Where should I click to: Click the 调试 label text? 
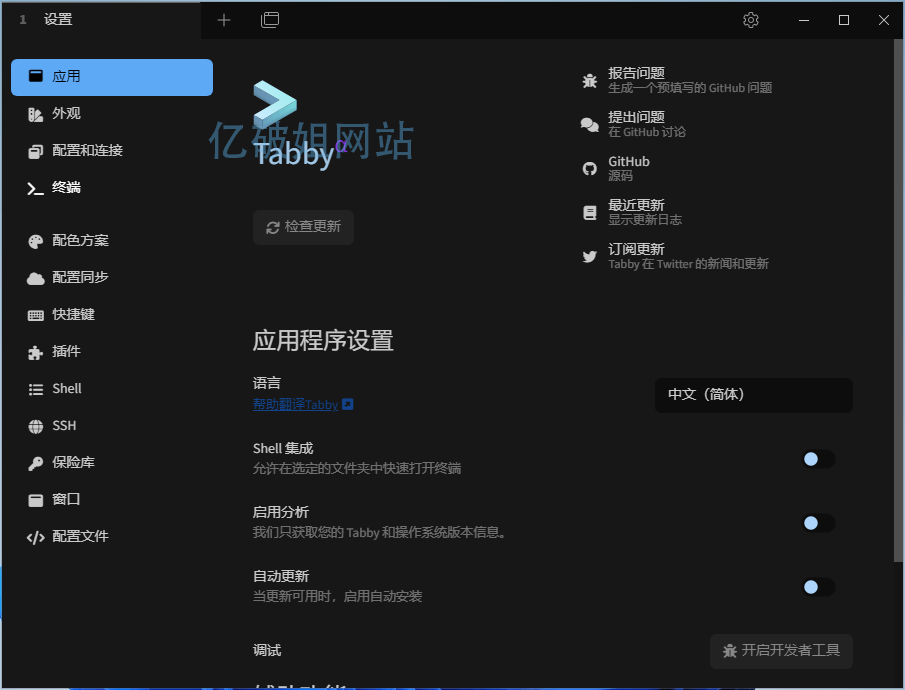click(267, 651)
